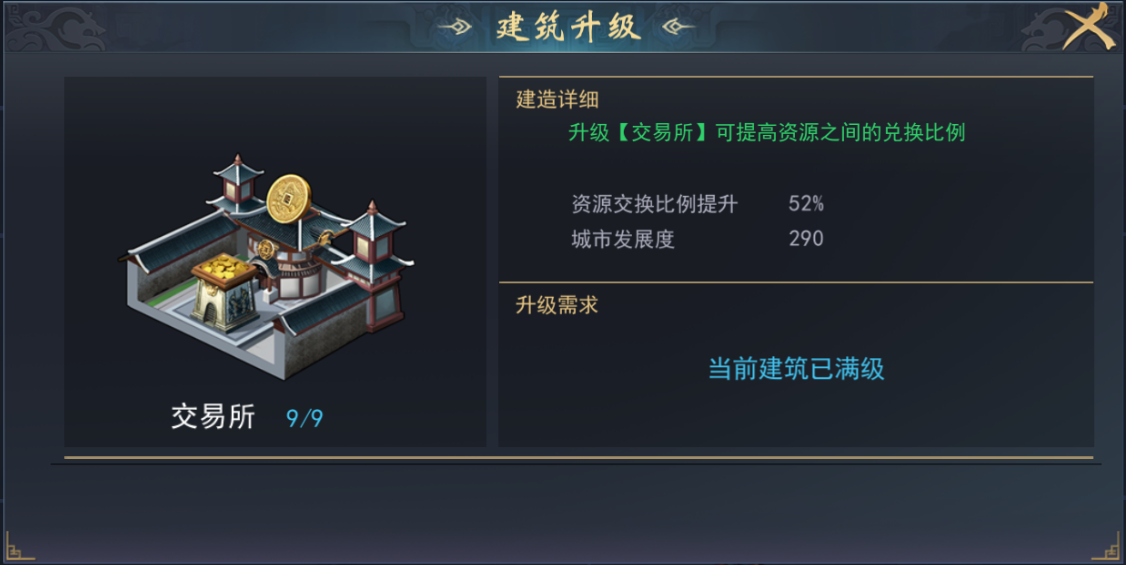1126x565 pixels.
Task: Click the right arrow ornament beside title
Action: (679, 27)
